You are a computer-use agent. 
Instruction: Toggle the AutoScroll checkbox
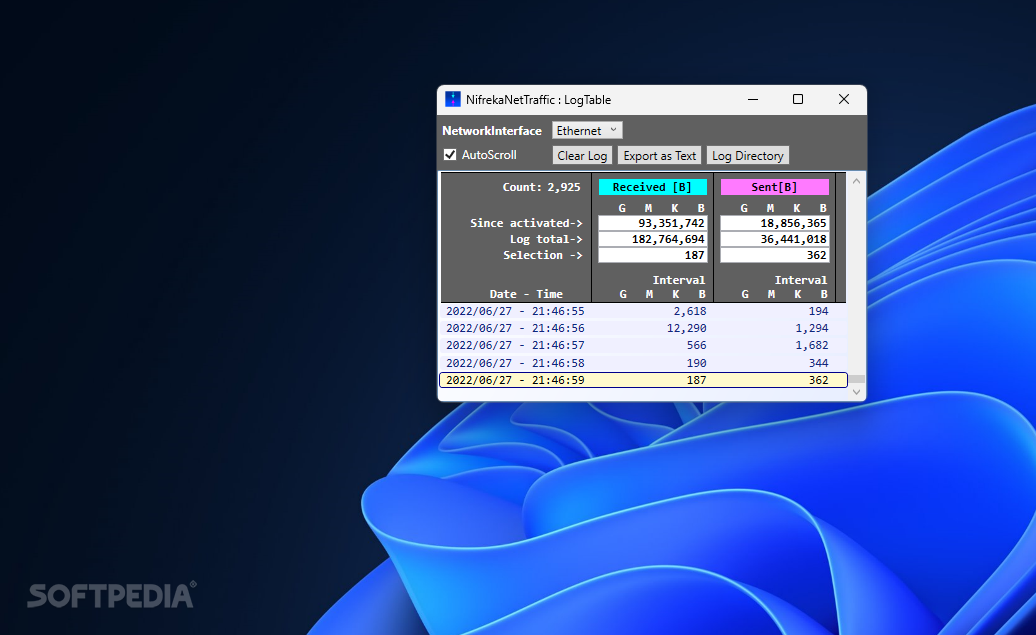click(450, 155)
